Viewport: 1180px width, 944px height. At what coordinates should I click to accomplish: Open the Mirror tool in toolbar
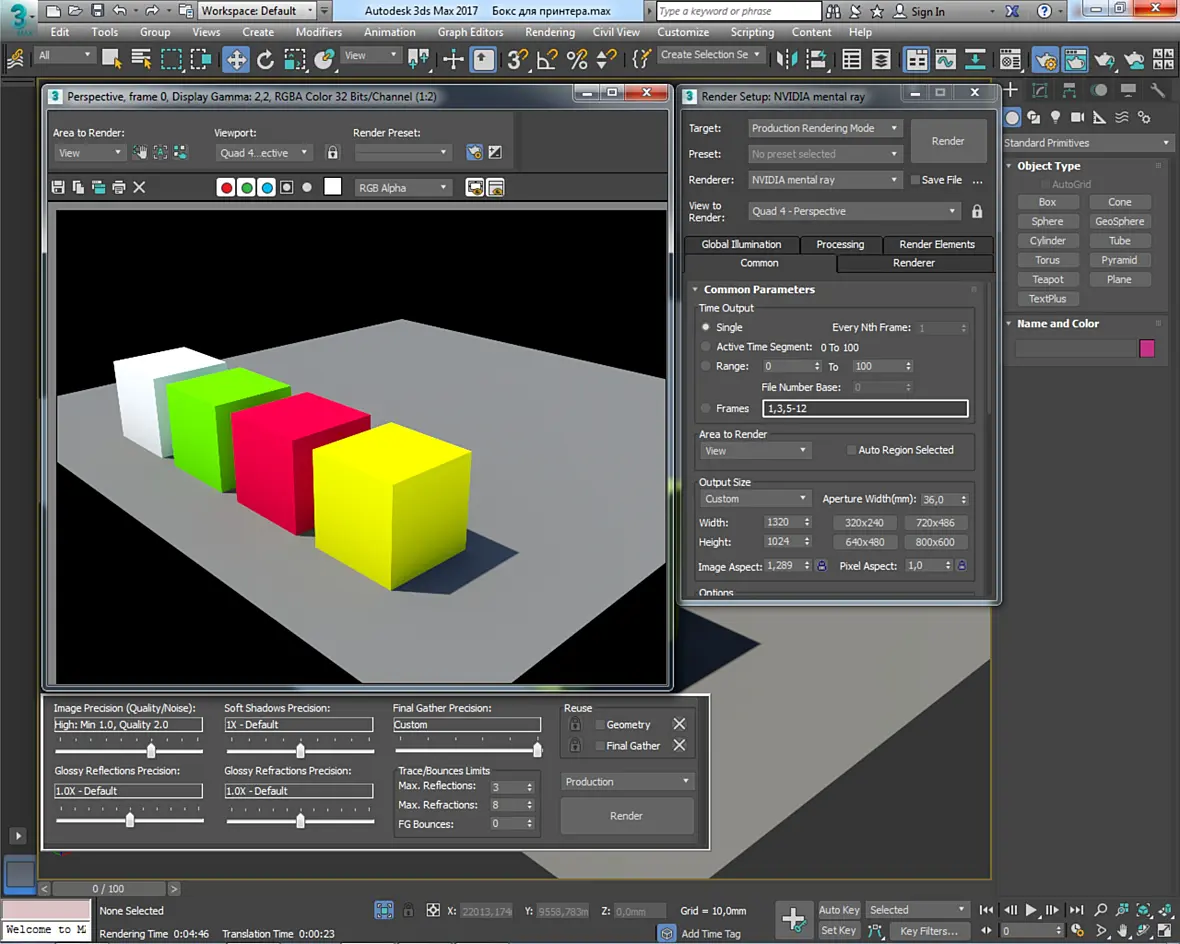tap(786, 59)
